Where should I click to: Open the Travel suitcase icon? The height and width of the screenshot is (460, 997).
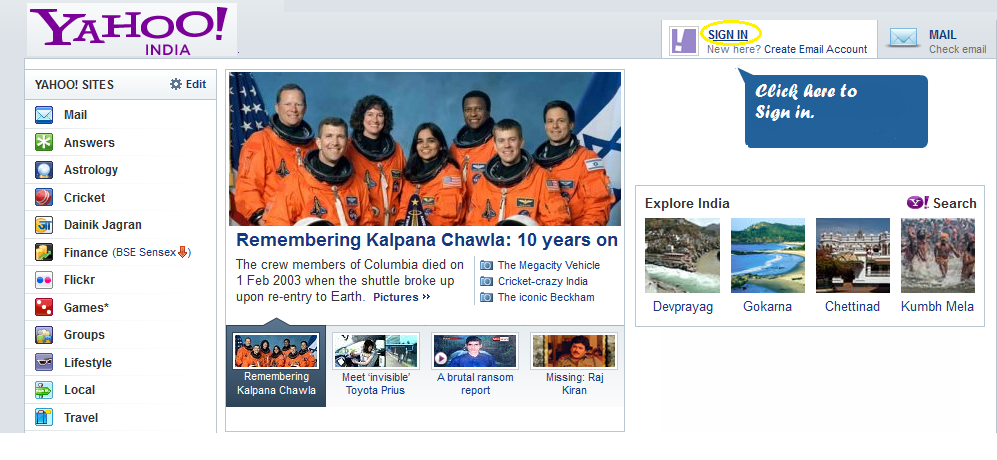click(44, 417)
